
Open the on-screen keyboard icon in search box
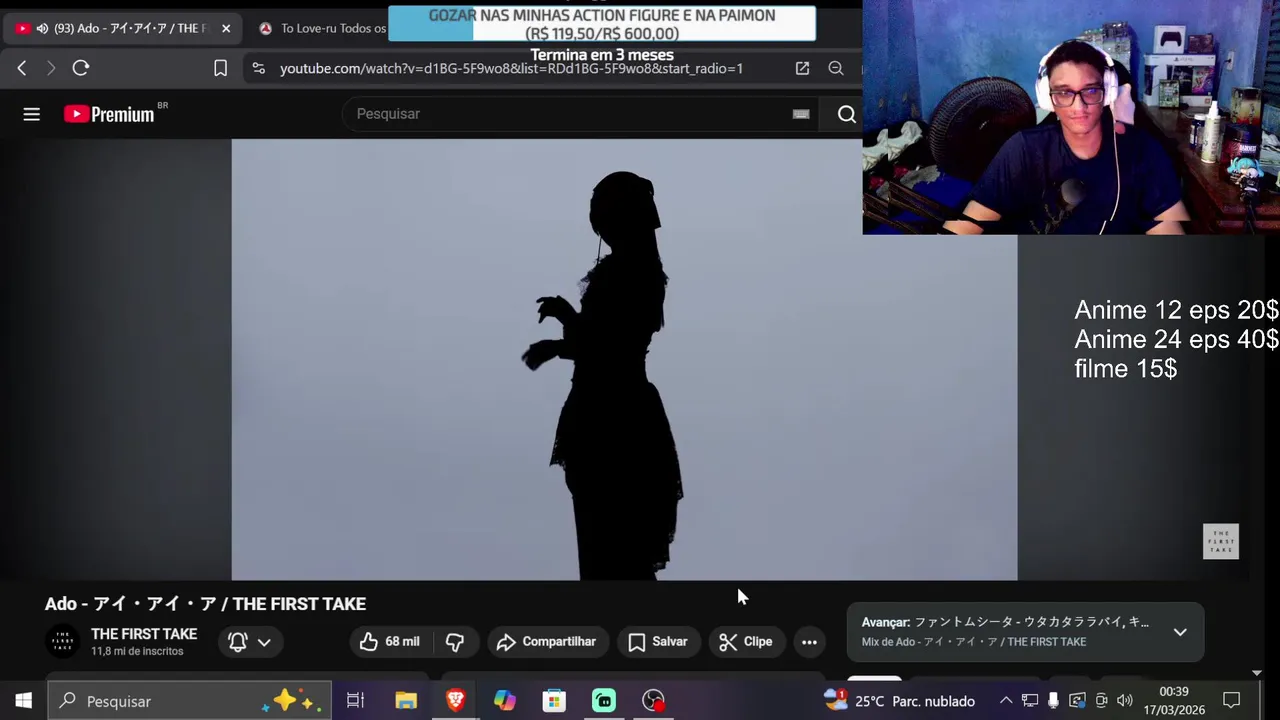point(801,114)
